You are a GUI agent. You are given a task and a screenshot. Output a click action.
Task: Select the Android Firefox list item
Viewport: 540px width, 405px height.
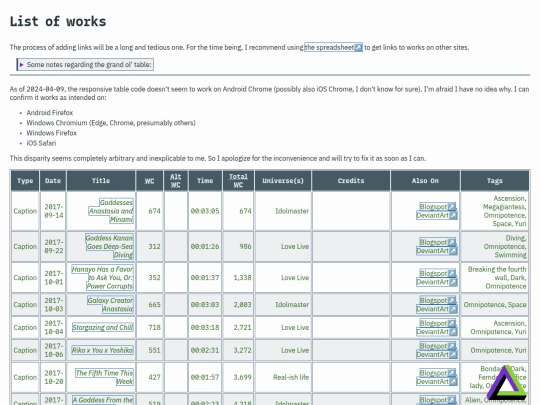pyautogui.click(x=50, y=113)
